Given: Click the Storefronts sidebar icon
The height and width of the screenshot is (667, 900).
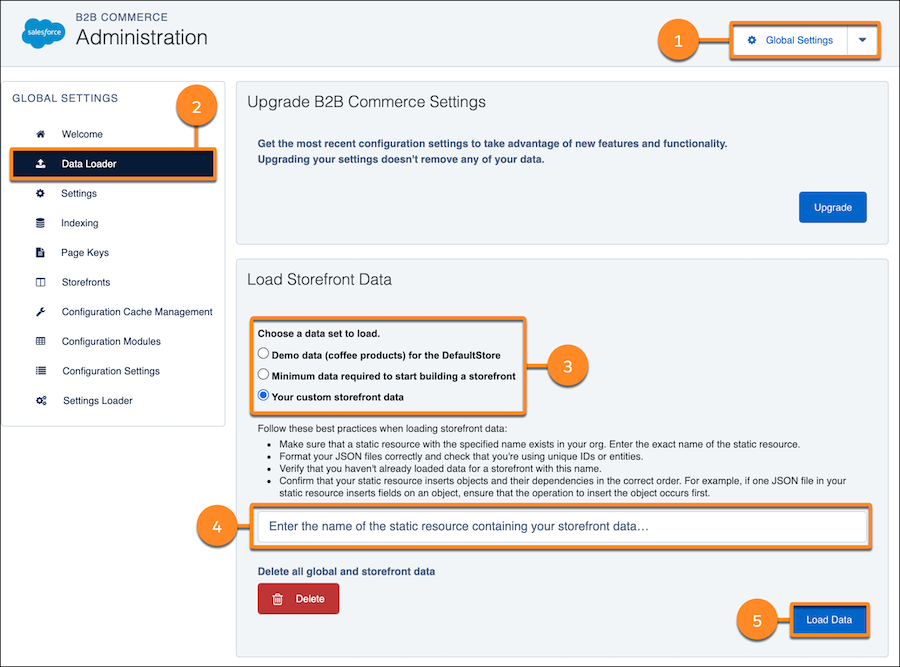Looking at the screenshot, I should pos(38,282).
